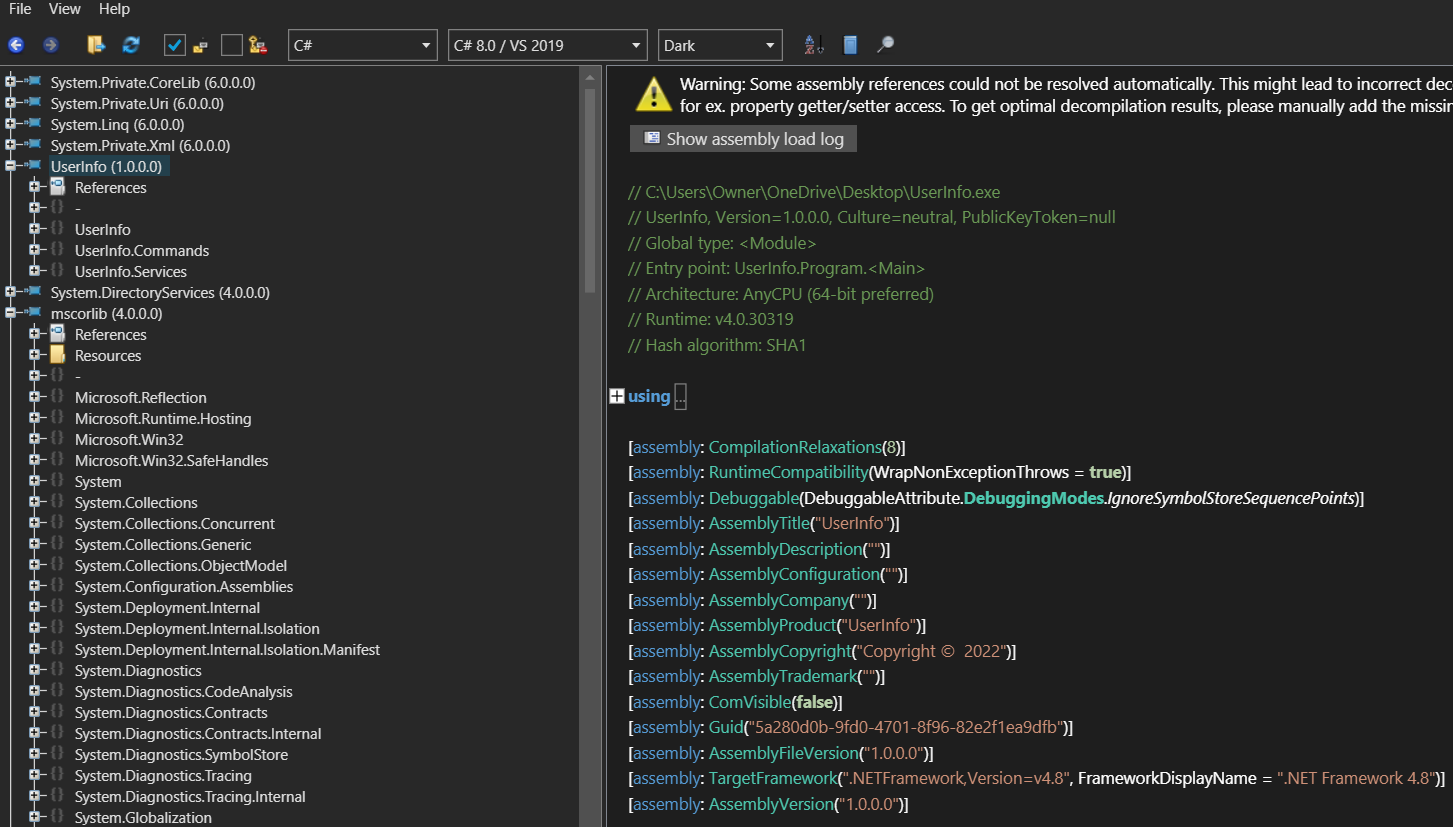
Task: Enable the unchecked toolbar checkbox
Action: click(x=232, y=45)
